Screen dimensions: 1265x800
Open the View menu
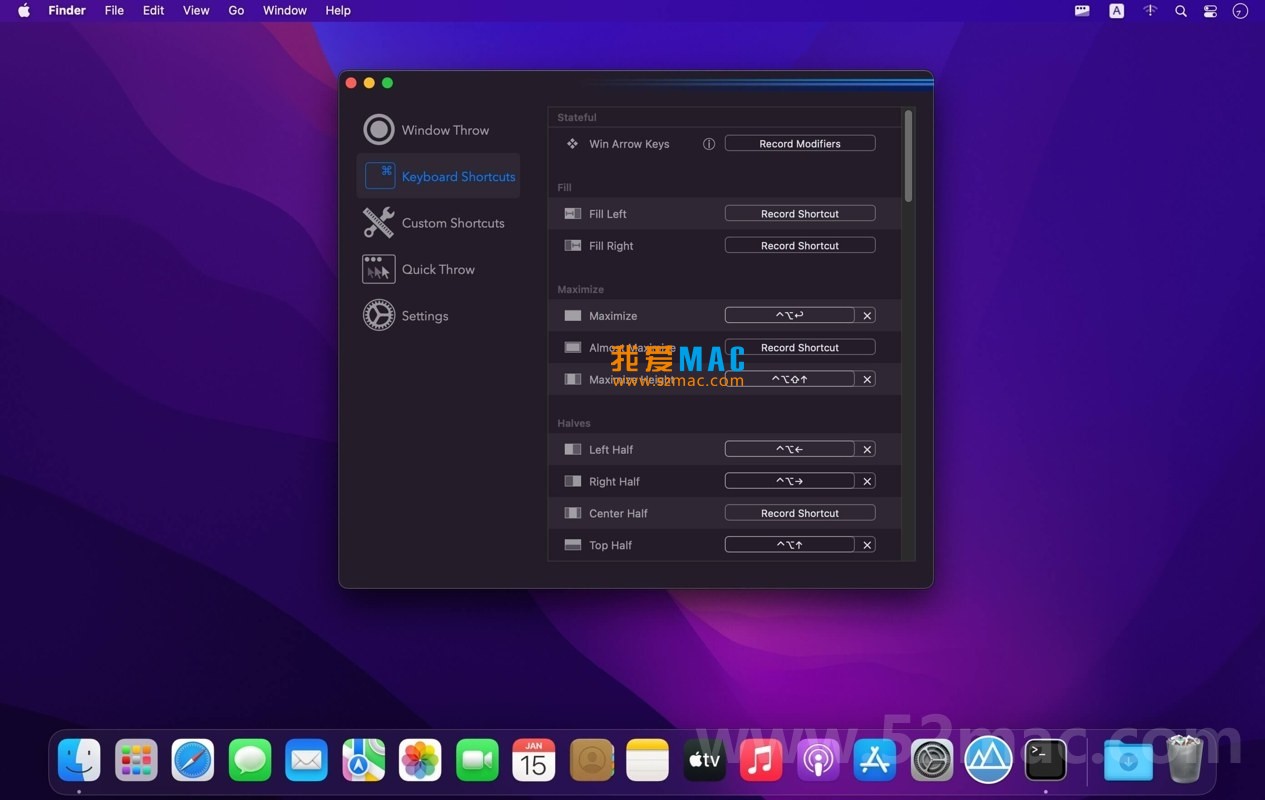tap(196, 10)
